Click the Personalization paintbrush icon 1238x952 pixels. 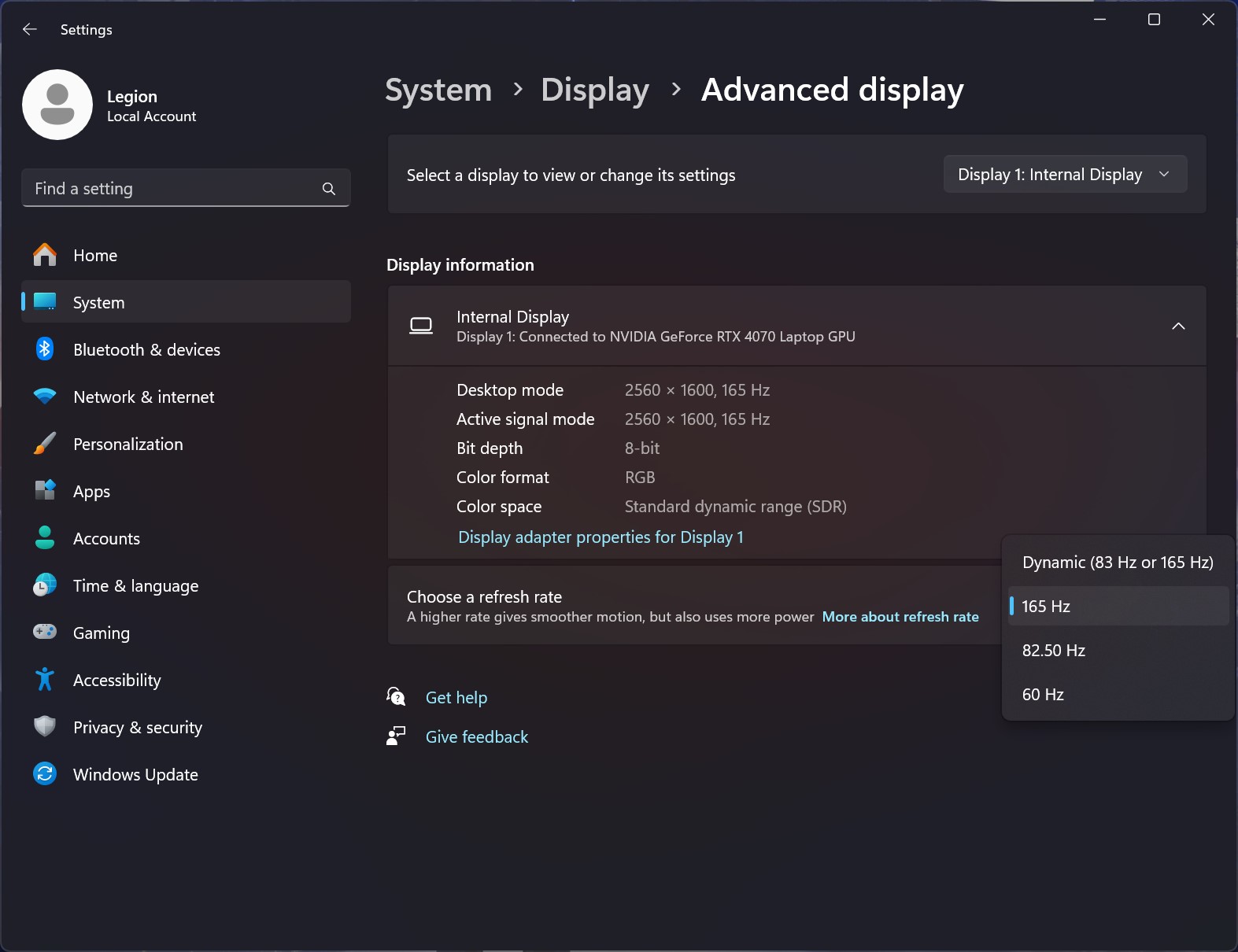click(45, 444)
